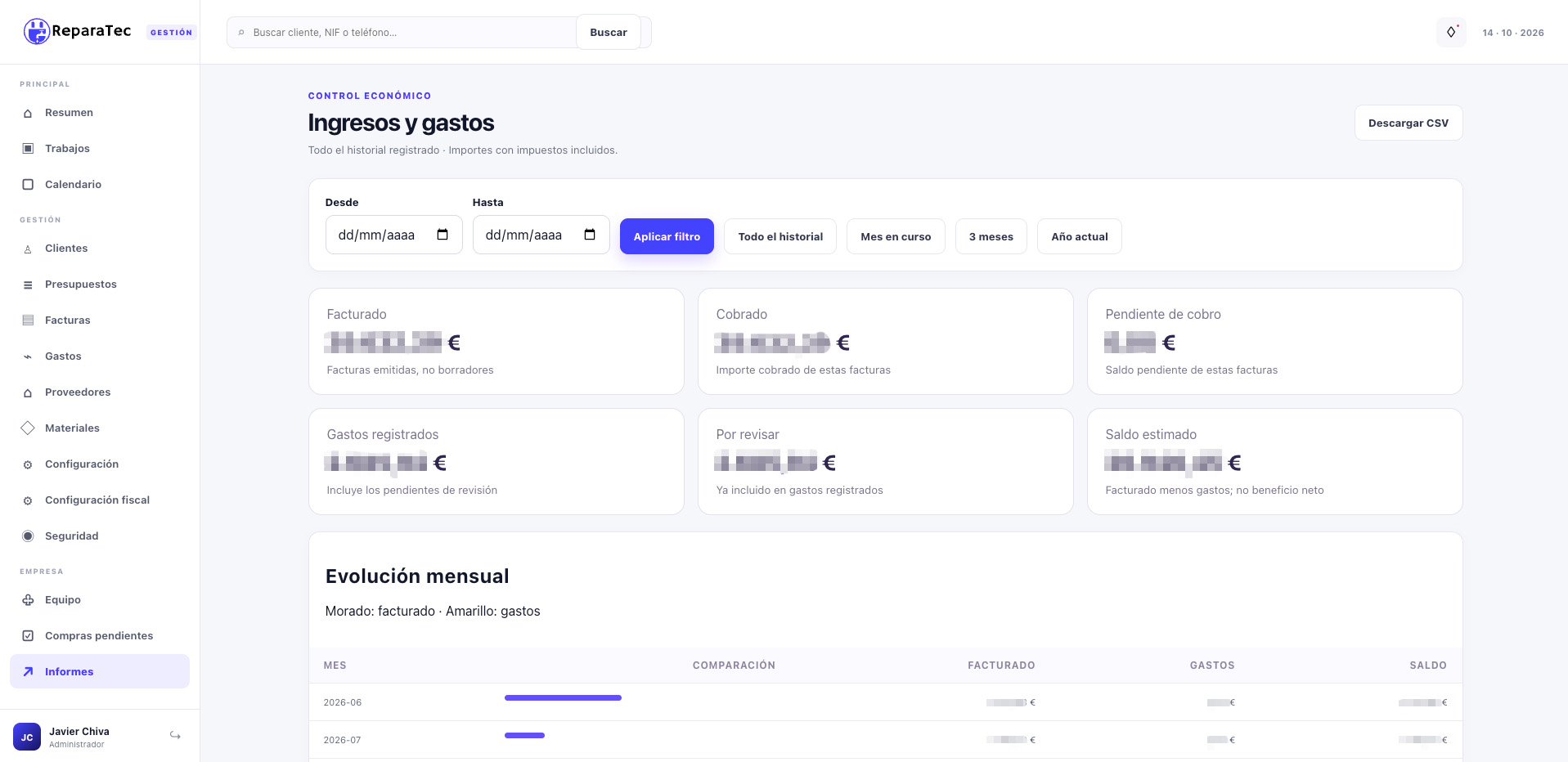Click the Trabajos sidebar icon
This screenshot has height=762, width=1568.
[28, 149]
